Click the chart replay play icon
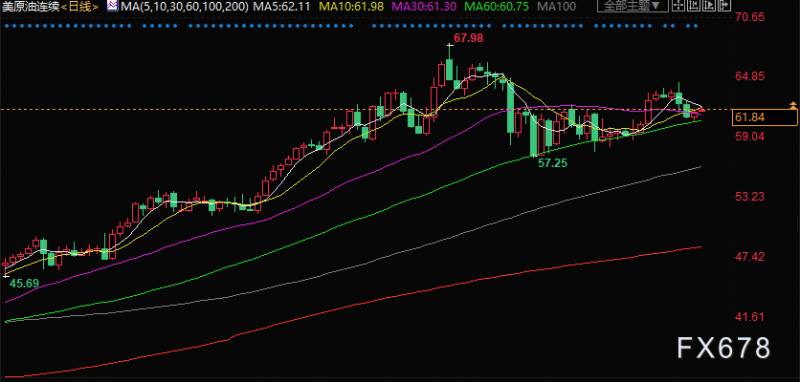Screen dimensions: 800x382 point(709,5)
